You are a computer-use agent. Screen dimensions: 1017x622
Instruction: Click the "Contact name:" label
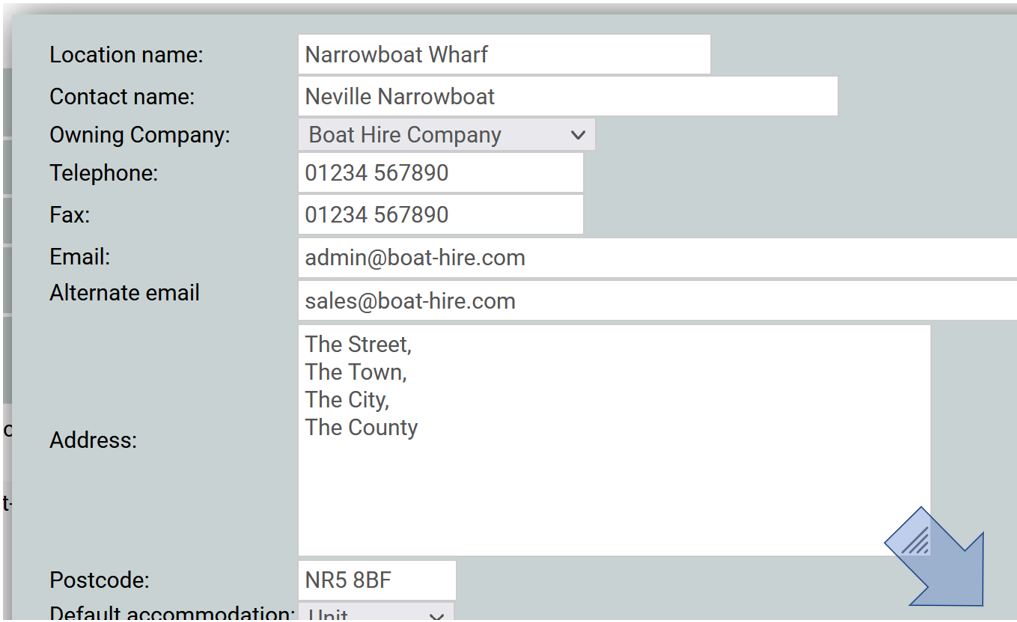click(x=122, y=97)
